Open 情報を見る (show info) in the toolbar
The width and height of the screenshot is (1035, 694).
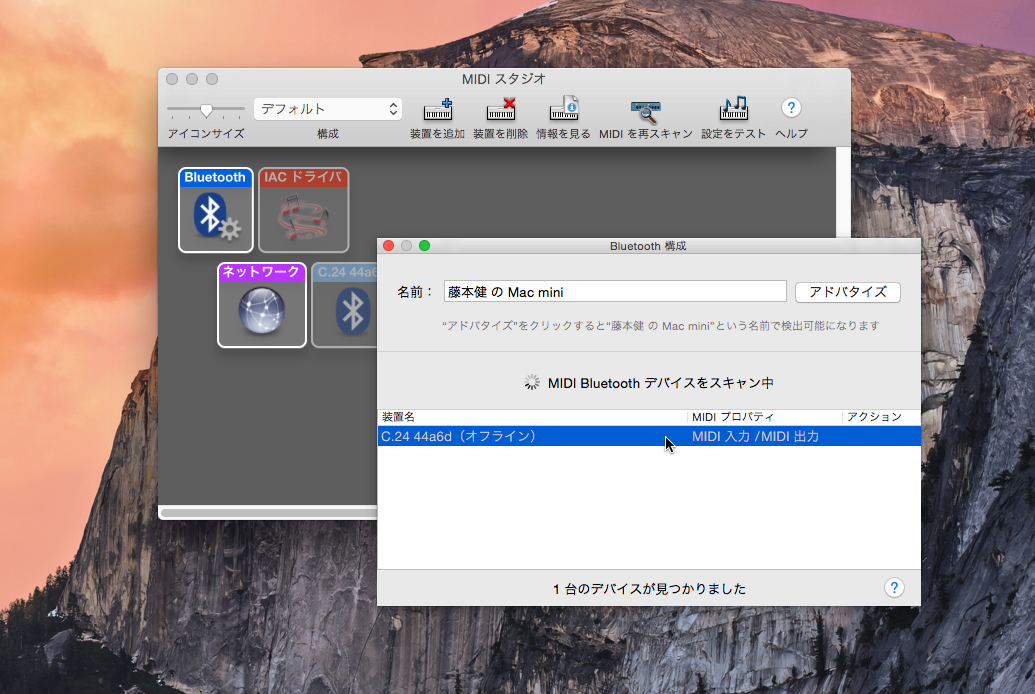point(564,110)
